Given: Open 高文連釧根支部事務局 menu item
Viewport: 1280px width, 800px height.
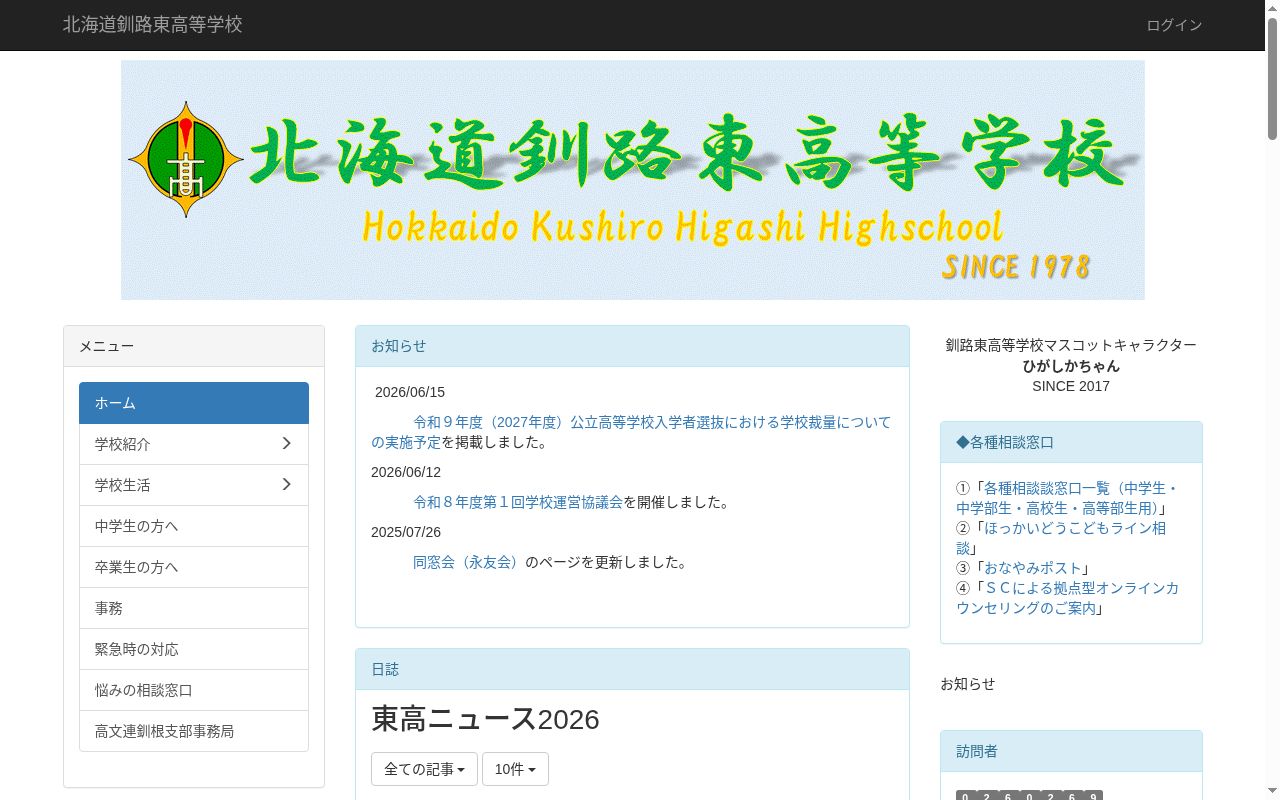Looking at the screenshot, I should 194,731.
